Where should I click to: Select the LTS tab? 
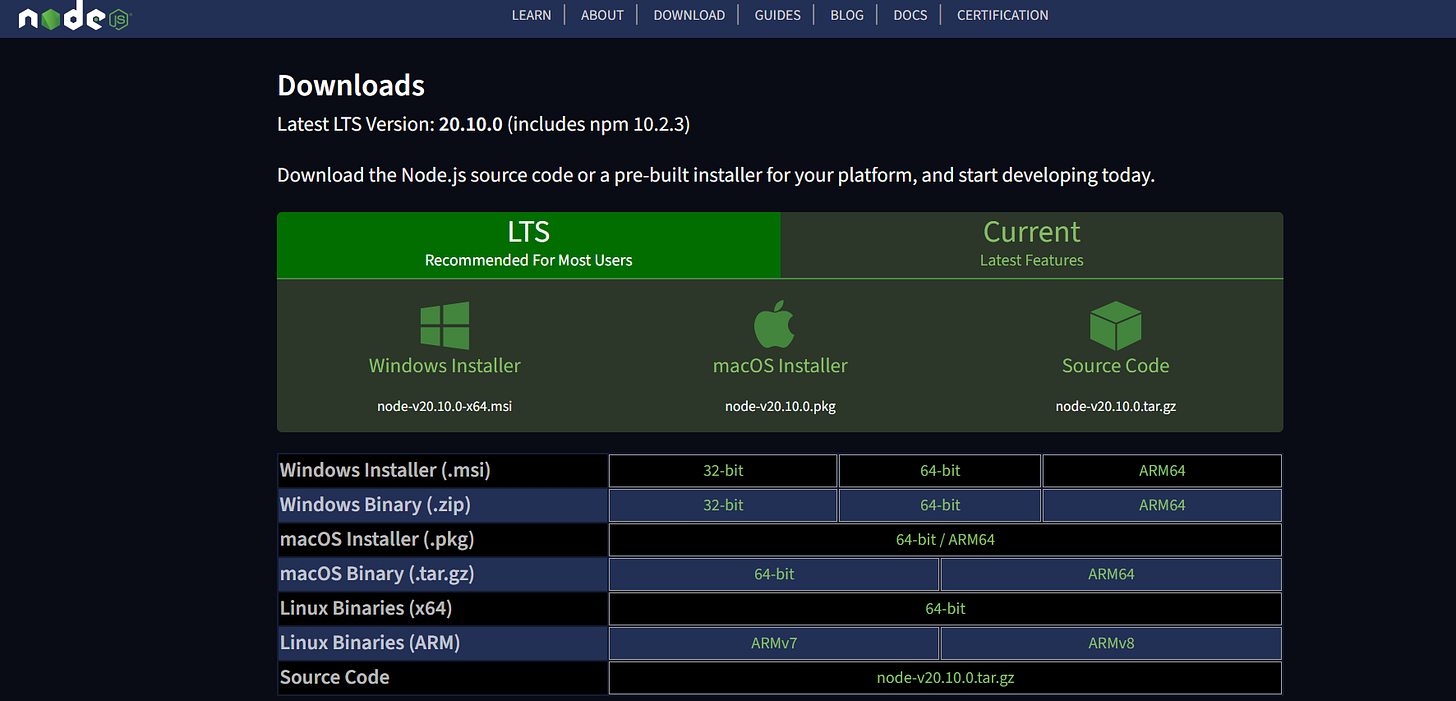tap(528, 245)
